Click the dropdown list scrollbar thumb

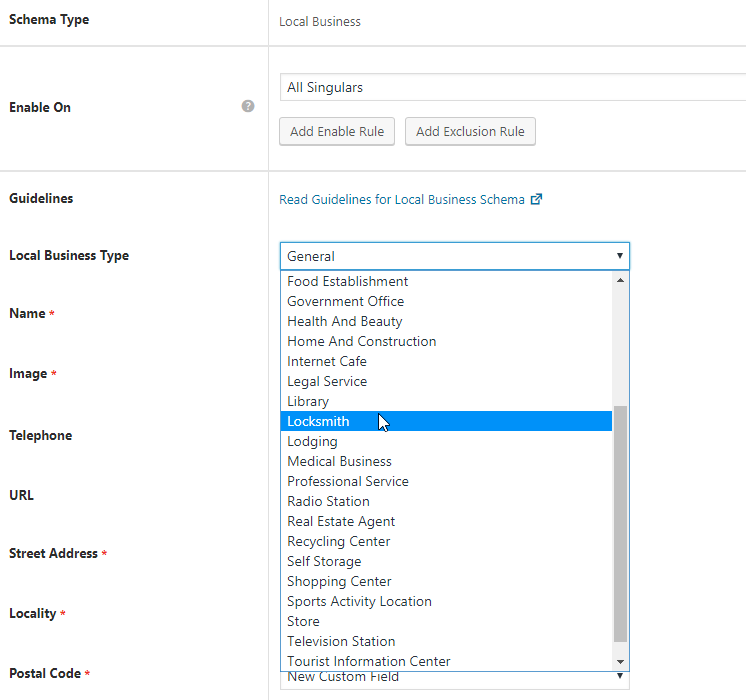pyautogui.click(x=621, y=522)
